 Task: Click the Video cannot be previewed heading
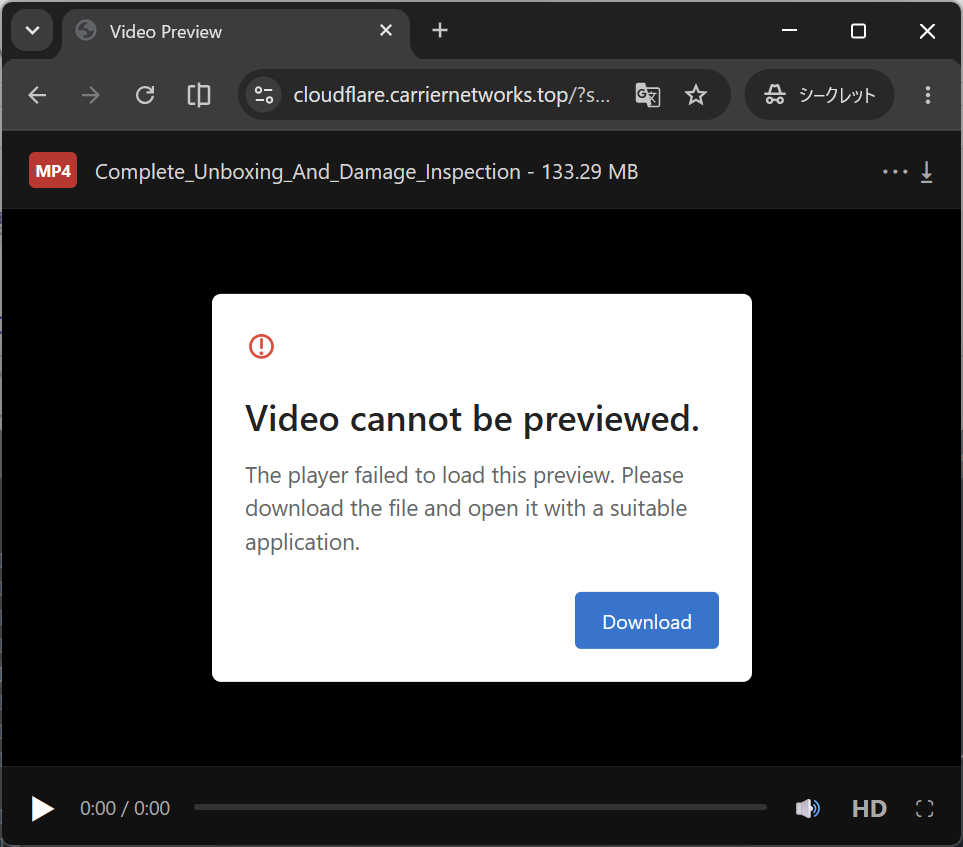472,420
